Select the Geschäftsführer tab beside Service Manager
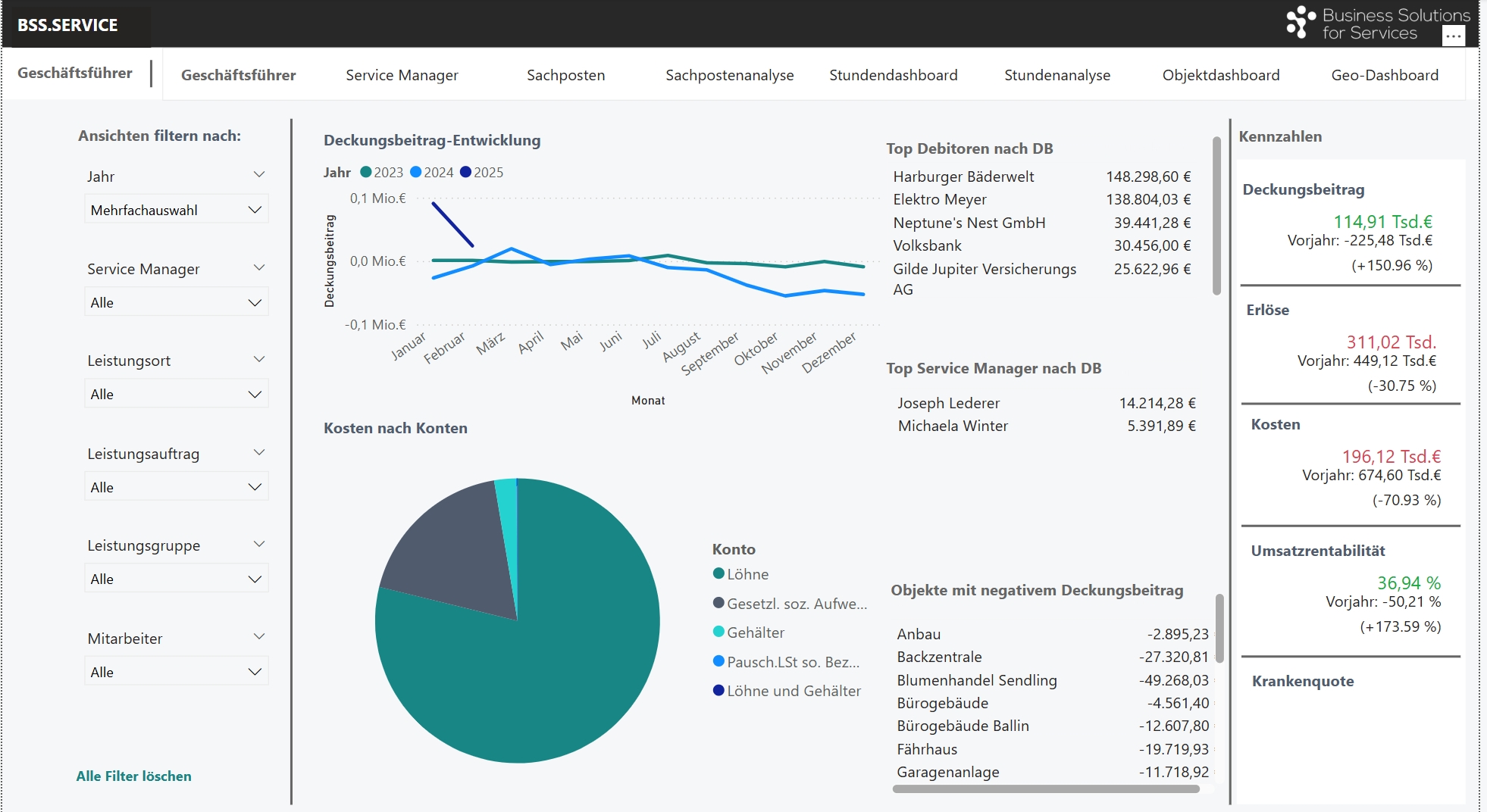Screen dimensions: 1487x812 coord(238,75)
